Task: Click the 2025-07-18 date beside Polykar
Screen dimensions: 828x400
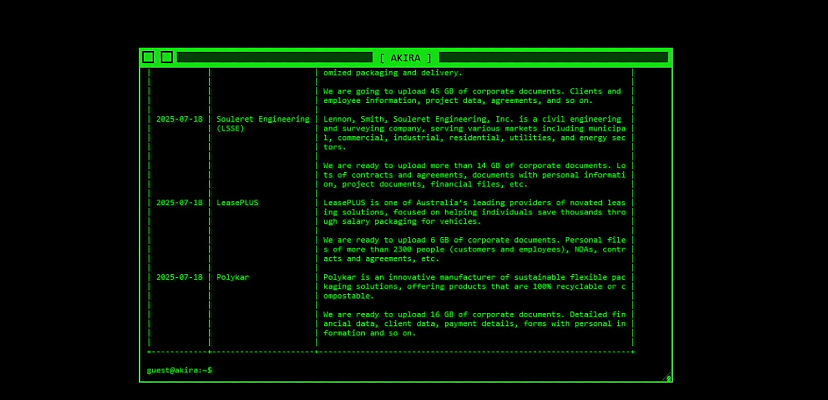Action: pyautogui.click(x=179, y=277)
